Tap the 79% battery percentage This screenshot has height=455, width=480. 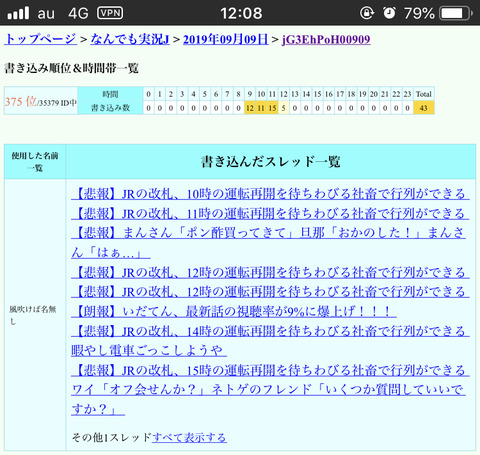pos(419,13)
